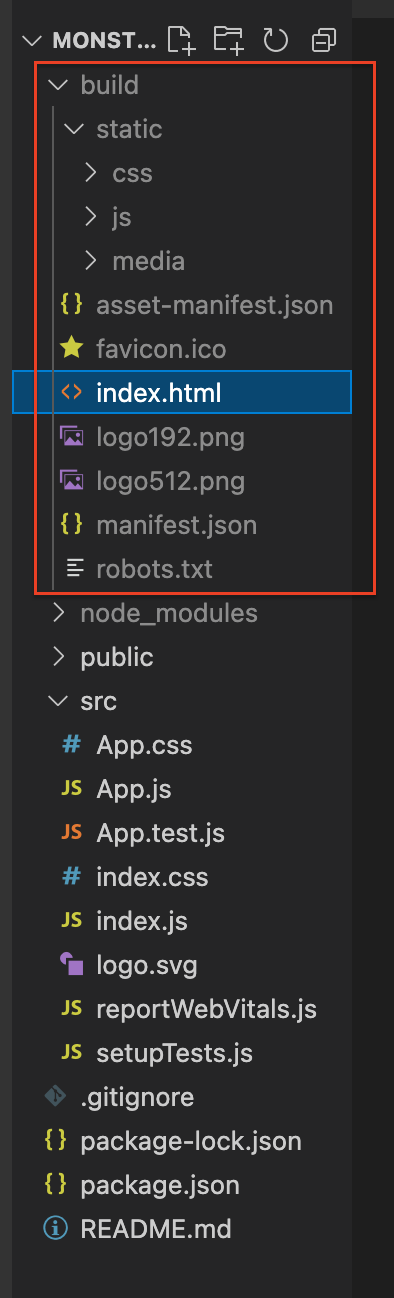Image resolution: width=394 pixels, height=1298 pixels.
Task: Click the New File icon
Action: point(182,40)
